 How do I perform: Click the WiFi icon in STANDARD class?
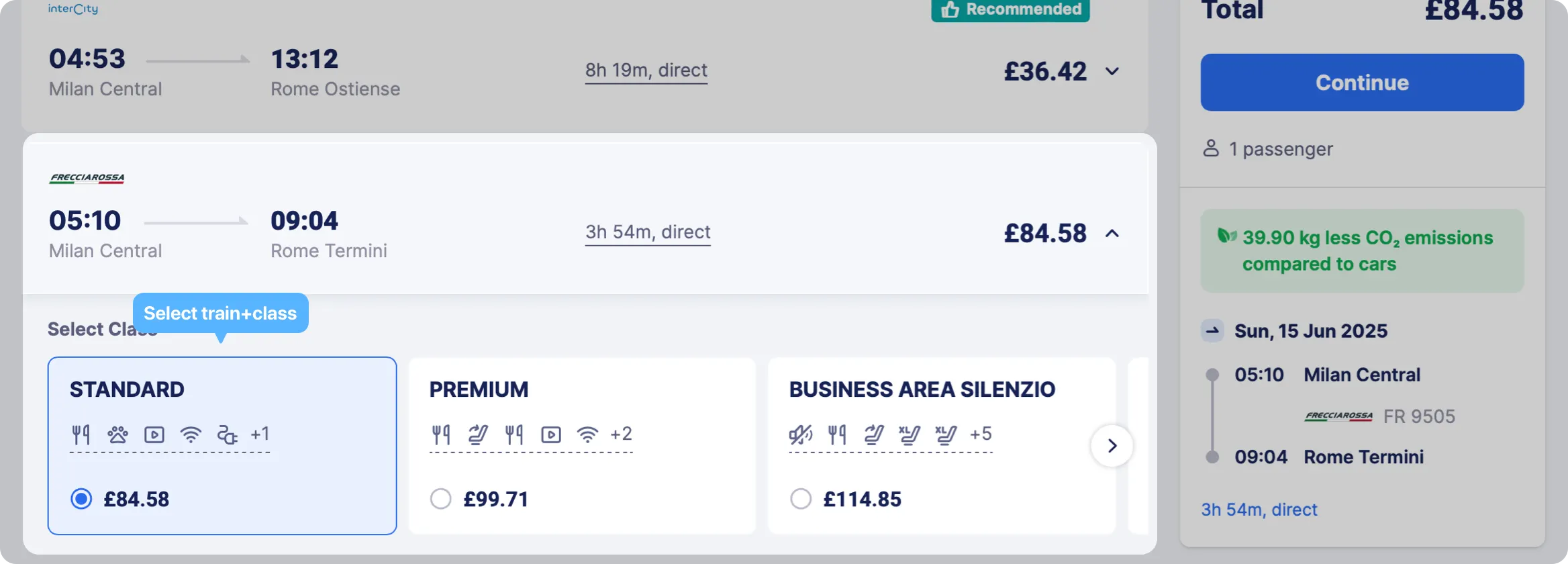(x=191, y=435)
